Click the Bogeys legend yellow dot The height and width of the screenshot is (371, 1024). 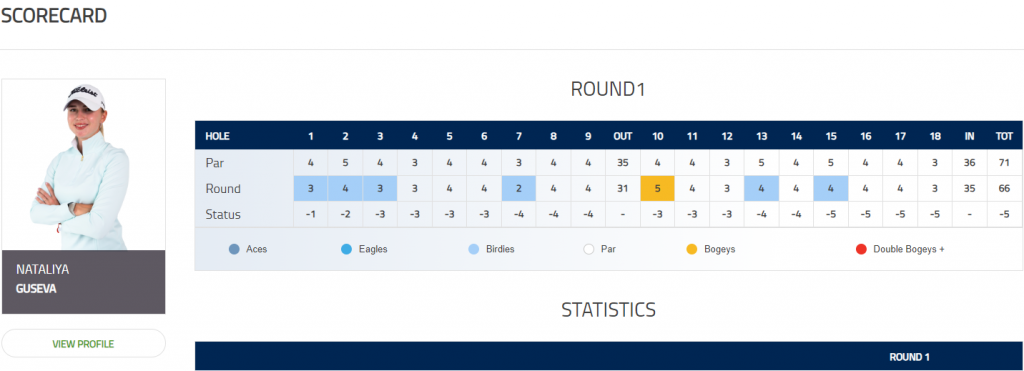692,249
